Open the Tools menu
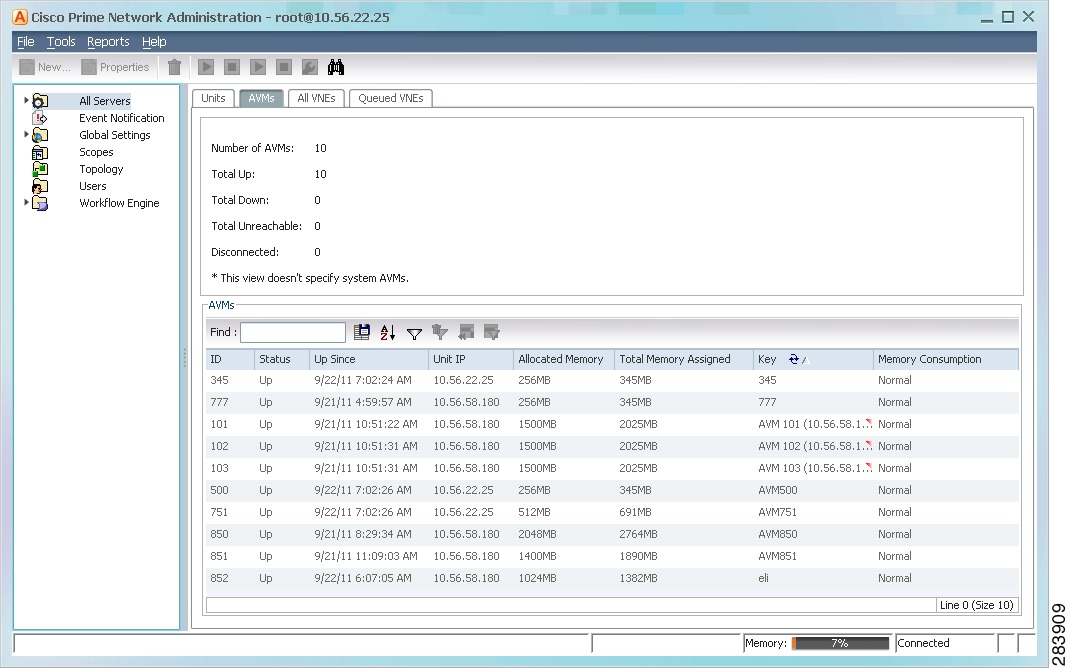The image size is (1070, 668). [x=61, y=42]
